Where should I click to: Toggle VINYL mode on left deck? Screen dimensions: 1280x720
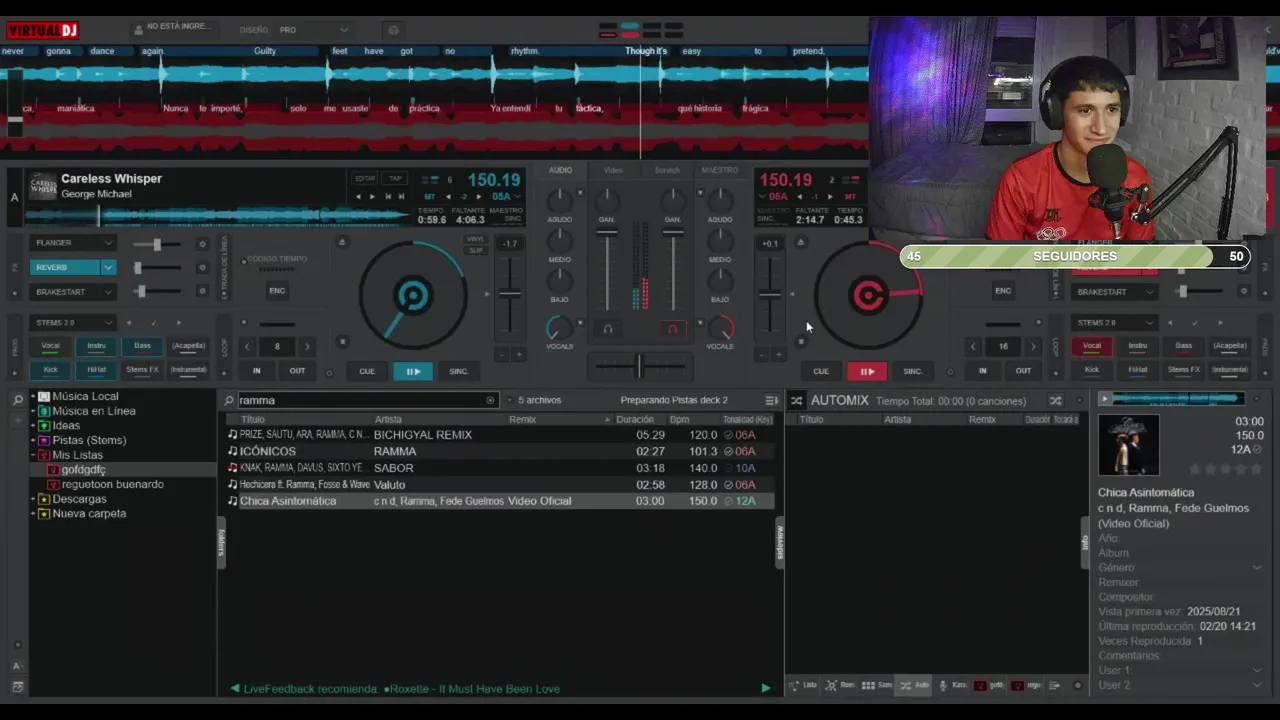click(x=475, y=239)
